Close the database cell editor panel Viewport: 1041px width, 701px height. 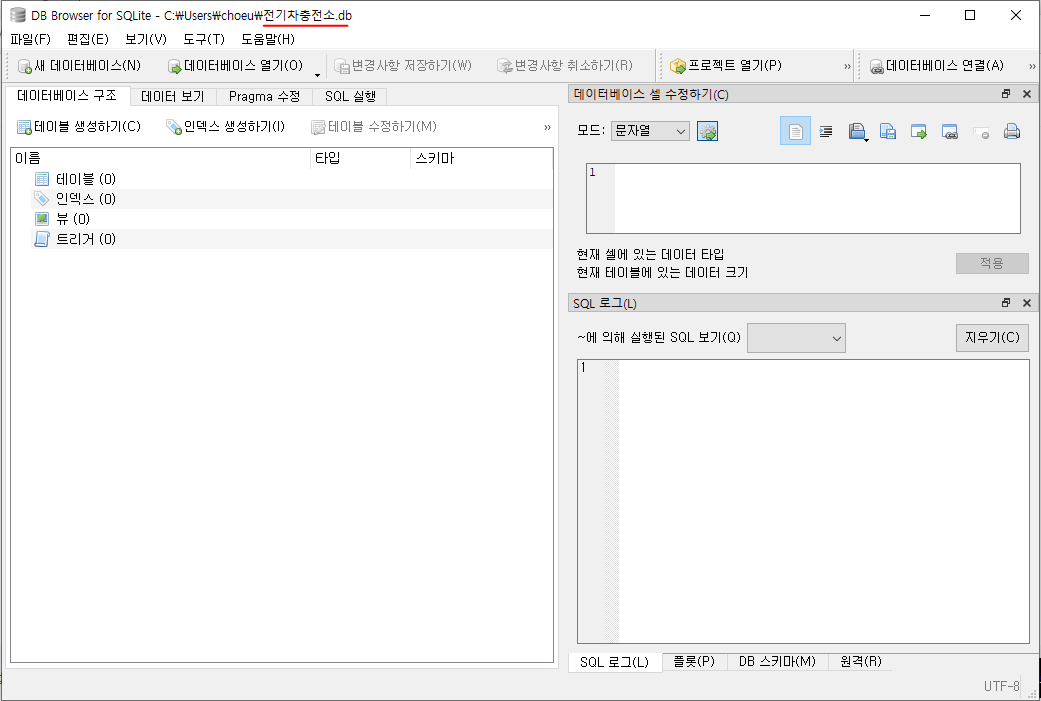tap(1027, 94)
